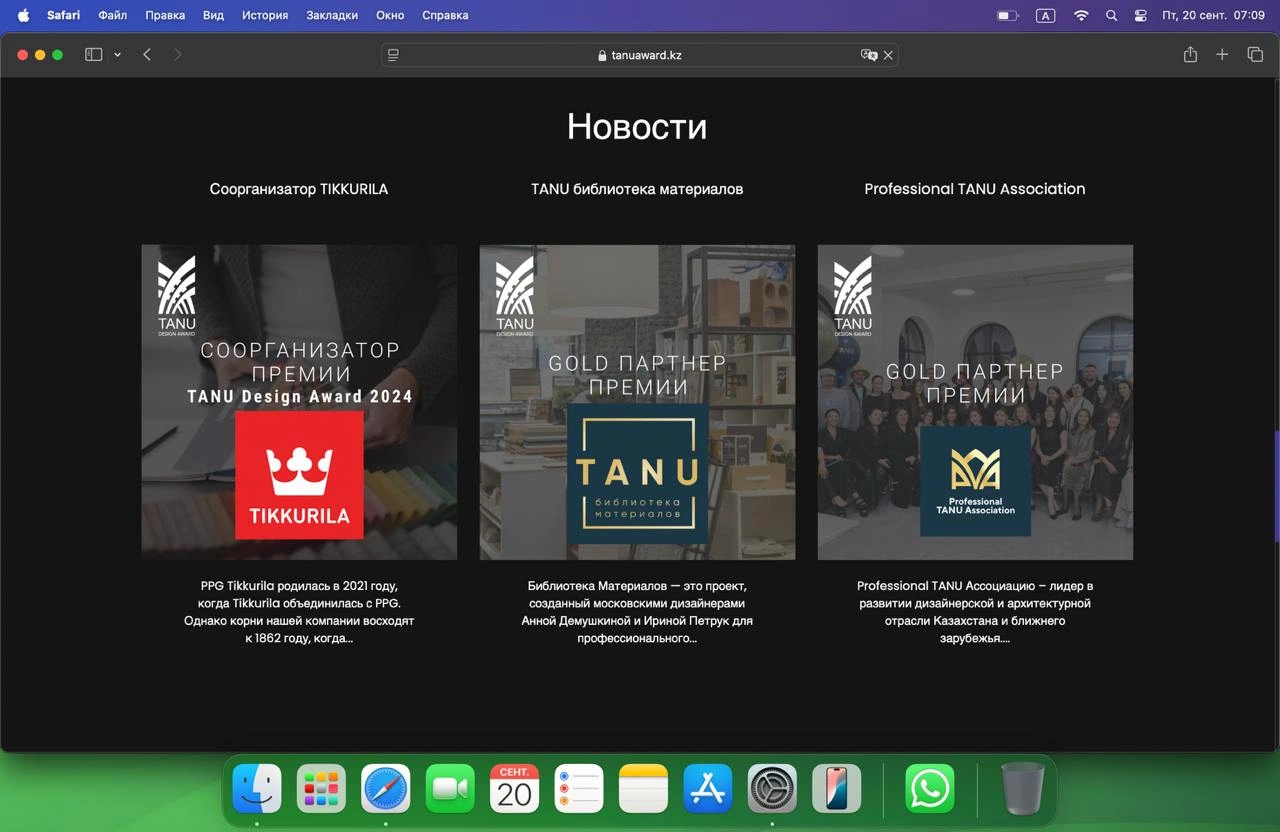Switch keyboard input source icon
This screenshot has width=1280, height=832.
[x=1045, y=15]
